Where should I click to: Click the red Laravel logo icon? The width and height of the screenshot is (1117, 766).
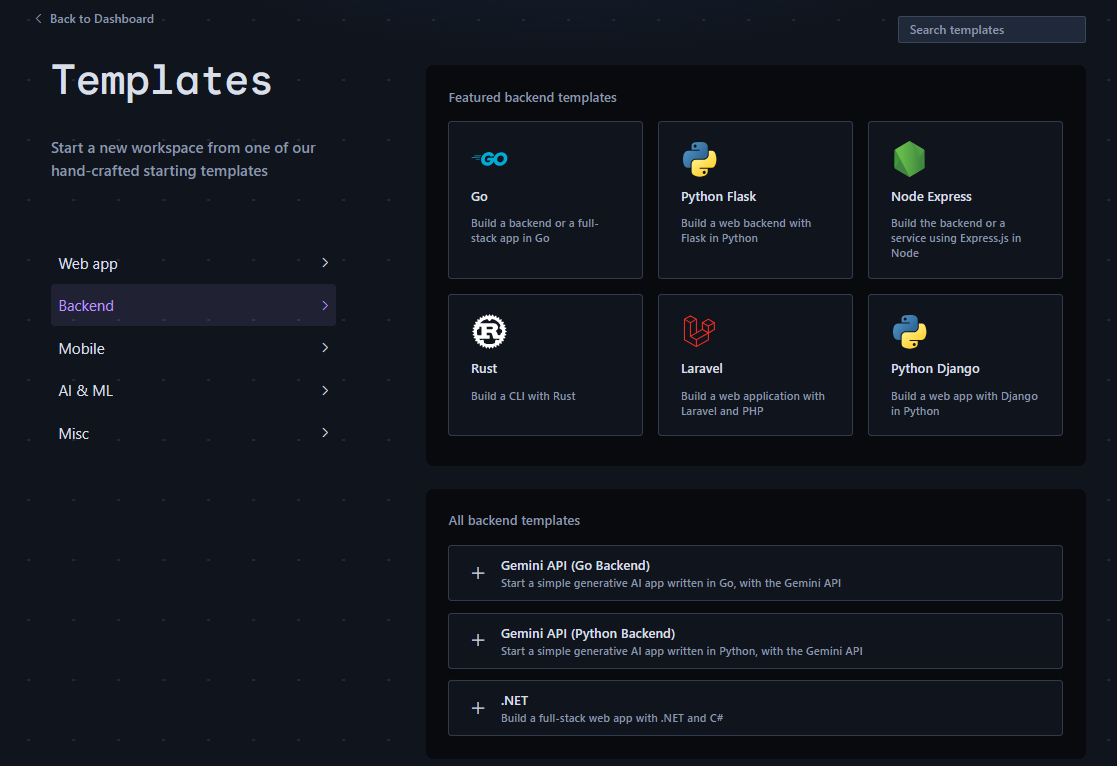click(x=699, y=331)
